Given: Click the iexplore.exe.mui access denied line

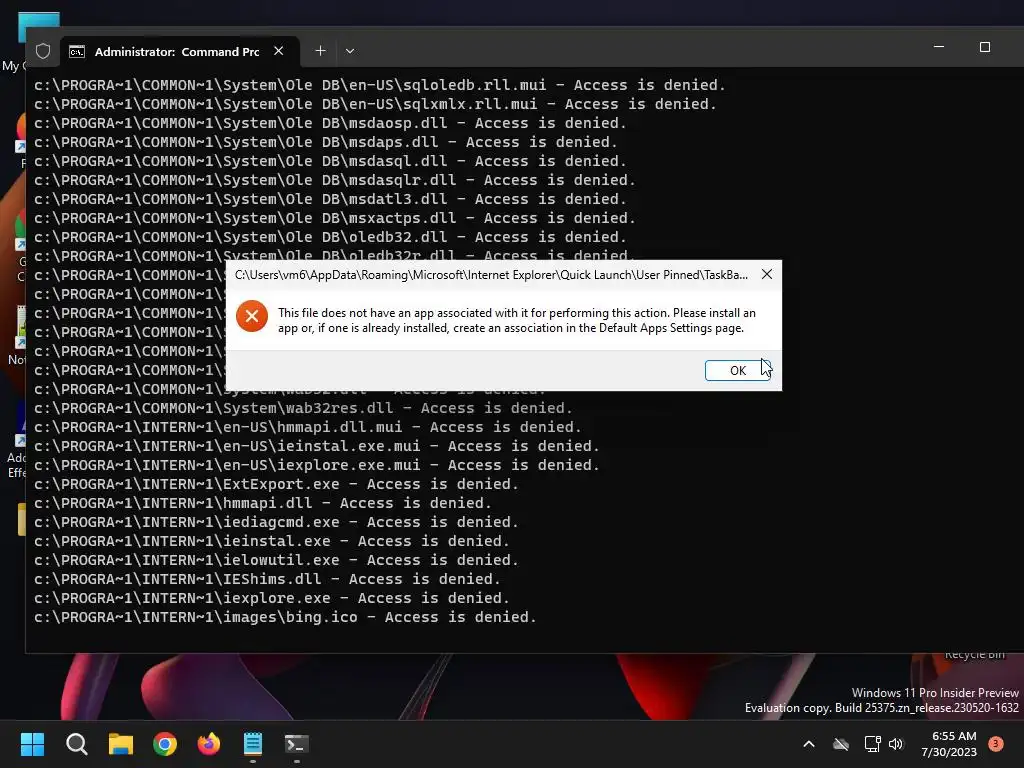Looking at the screenshot, I should (x=317, y=465).
